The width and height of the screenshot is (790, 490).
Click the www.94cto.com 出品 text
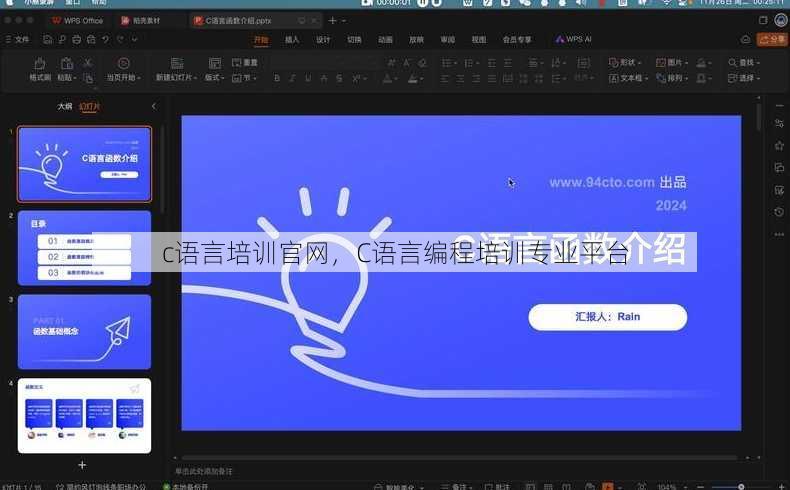click(x=618, y=182)
